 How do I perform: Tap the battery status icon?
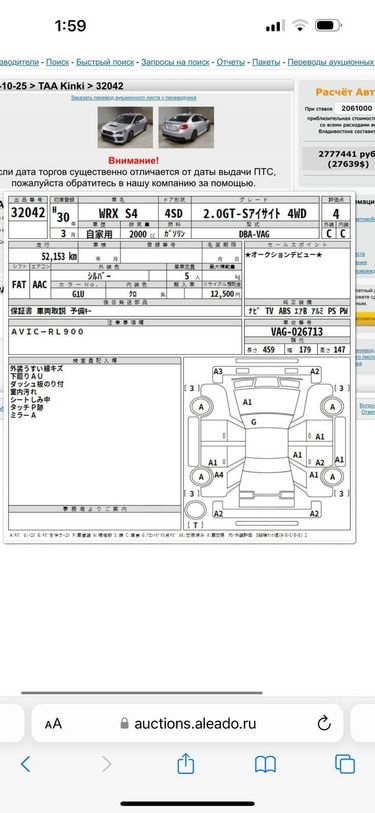(327, 25)
